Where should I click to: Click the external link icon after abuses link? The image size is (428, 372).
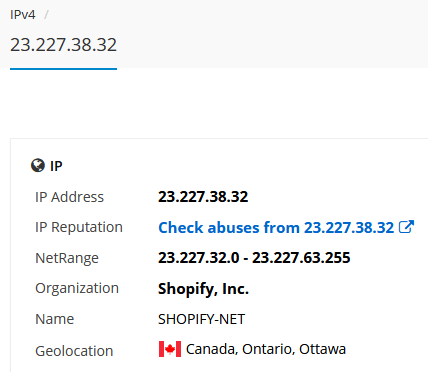[x=406, y=227]
